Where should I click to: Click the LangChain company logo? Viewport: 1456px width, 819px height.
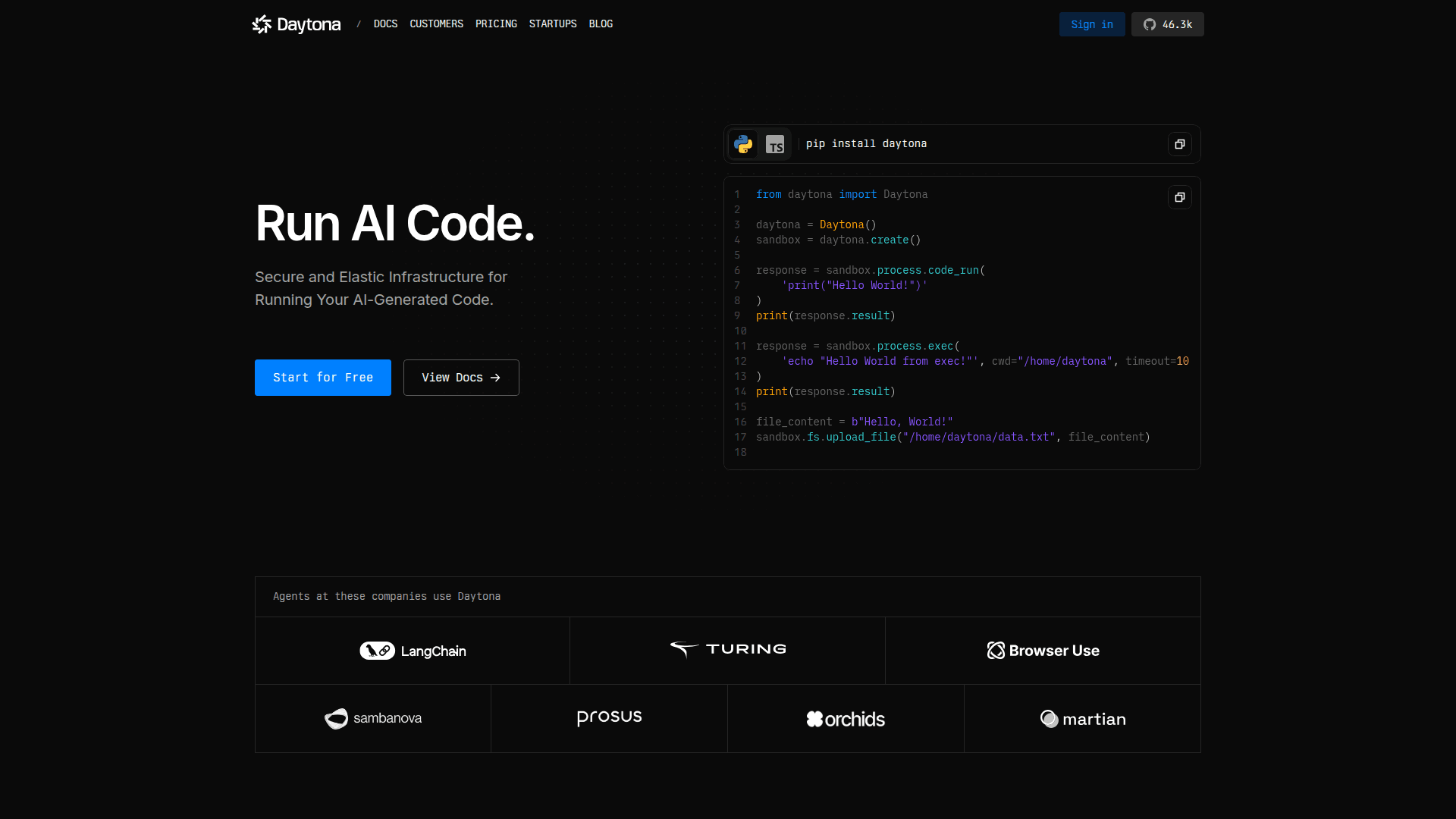413,651
